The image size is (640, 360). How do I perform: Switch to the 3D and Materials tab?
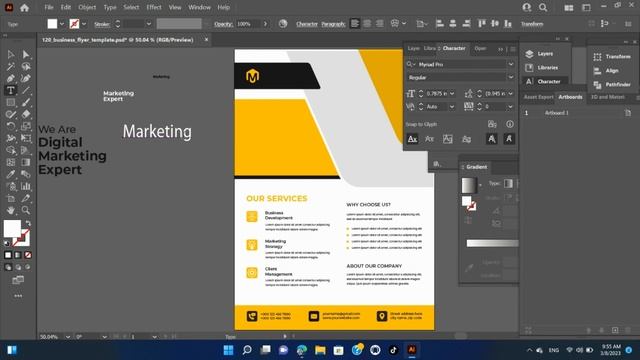point(608,97)
